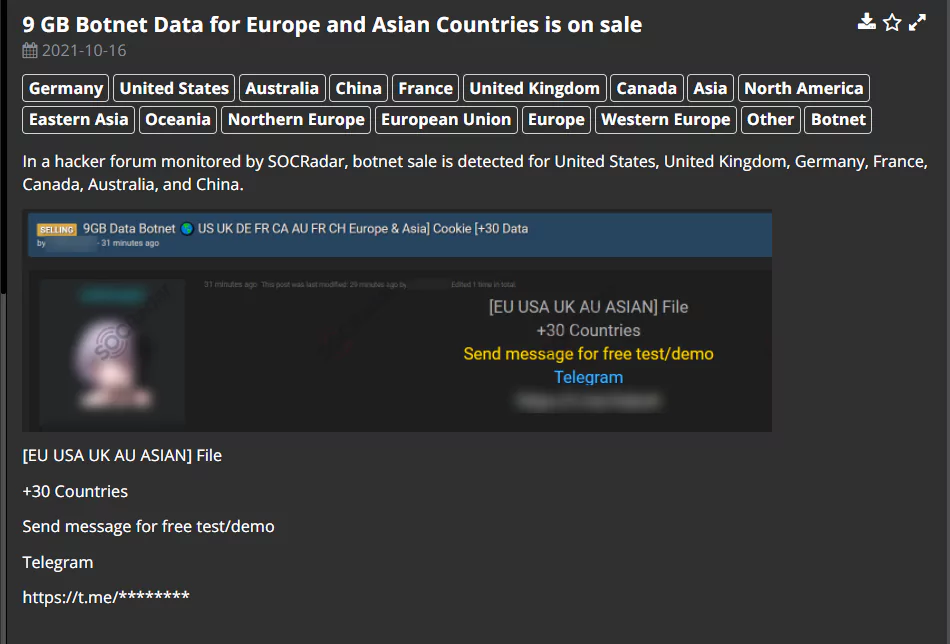The height and width of the screenshot is (644, 950).
Task: Open the forum post screenshot thumbnail
Action: pyautogui.click(x=397, y=320)
